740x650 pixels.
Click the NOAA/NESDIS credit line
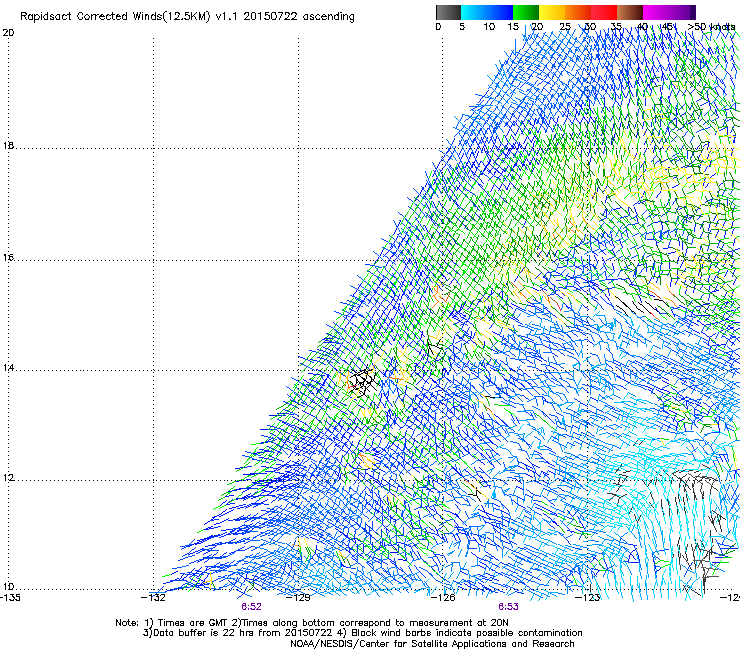tap(432, 644)
